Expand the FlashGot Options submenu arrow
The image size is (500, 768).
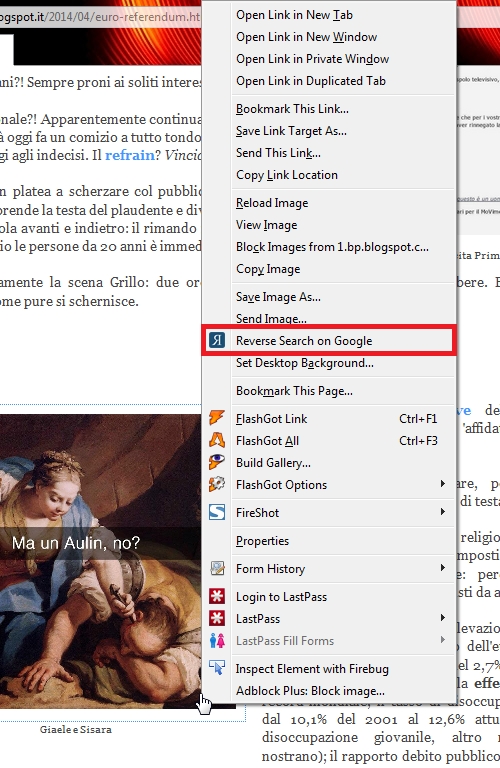[x=443, y=484]
